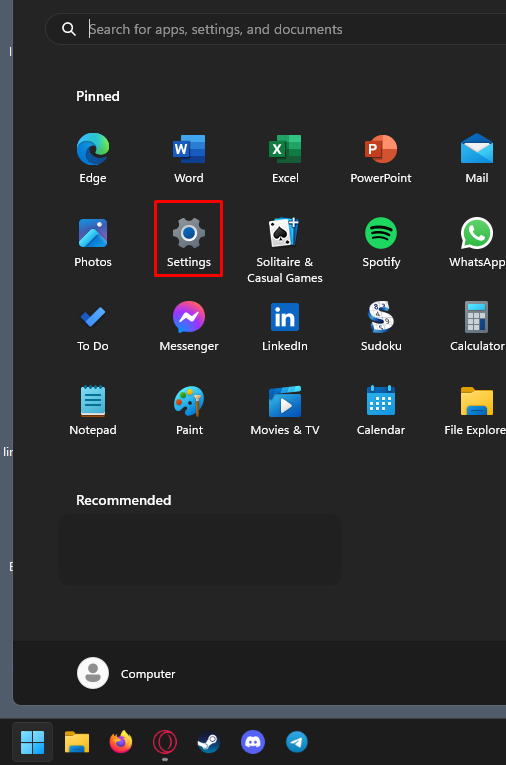The height and width of the screenshot is (765, 506).
Task: Open the To Do app
Action: [x=93, y=326]
